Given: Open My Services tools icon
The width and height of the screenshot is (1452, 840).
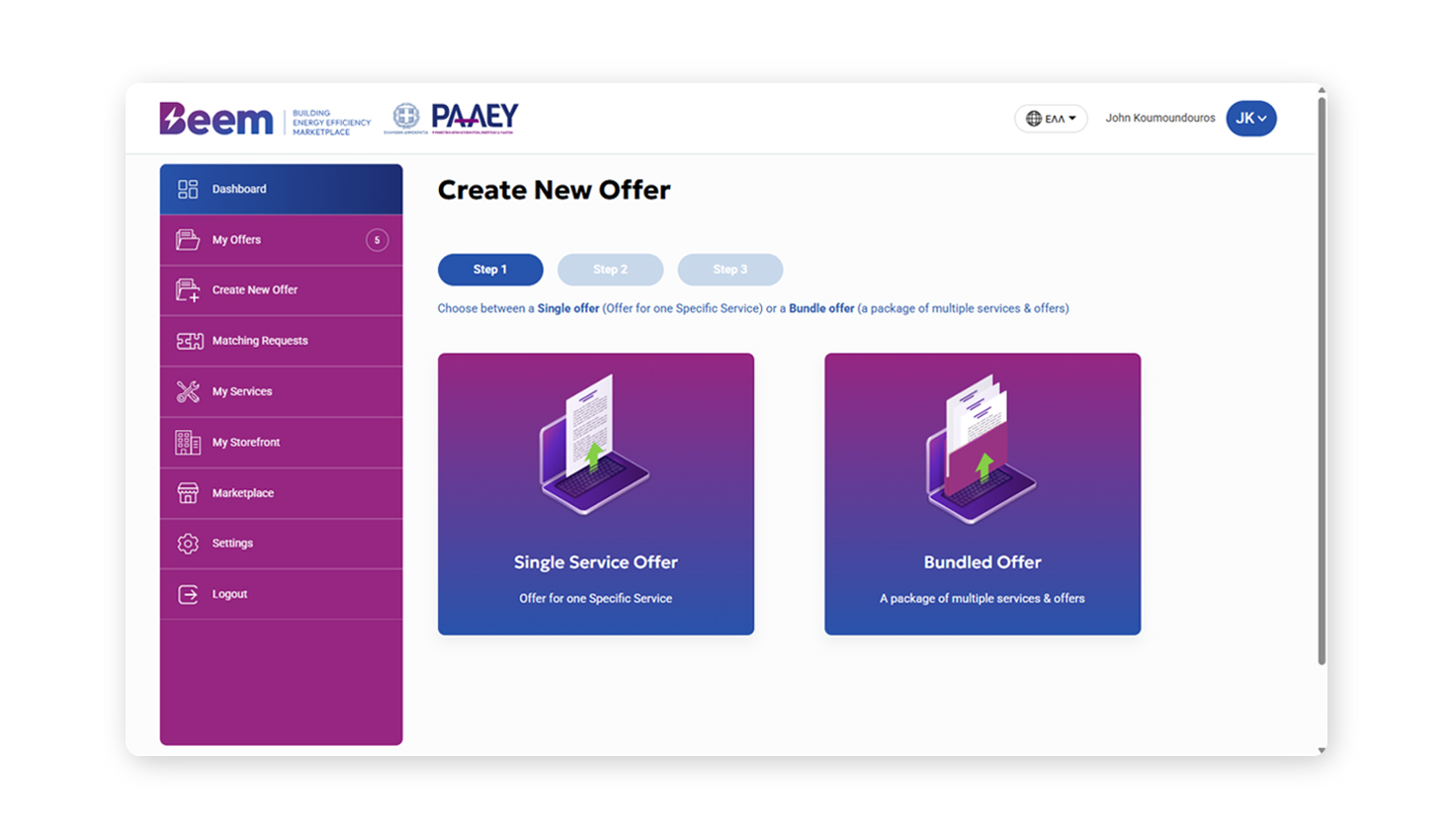Looking at the screenshot, I should (x=187, y=390).
